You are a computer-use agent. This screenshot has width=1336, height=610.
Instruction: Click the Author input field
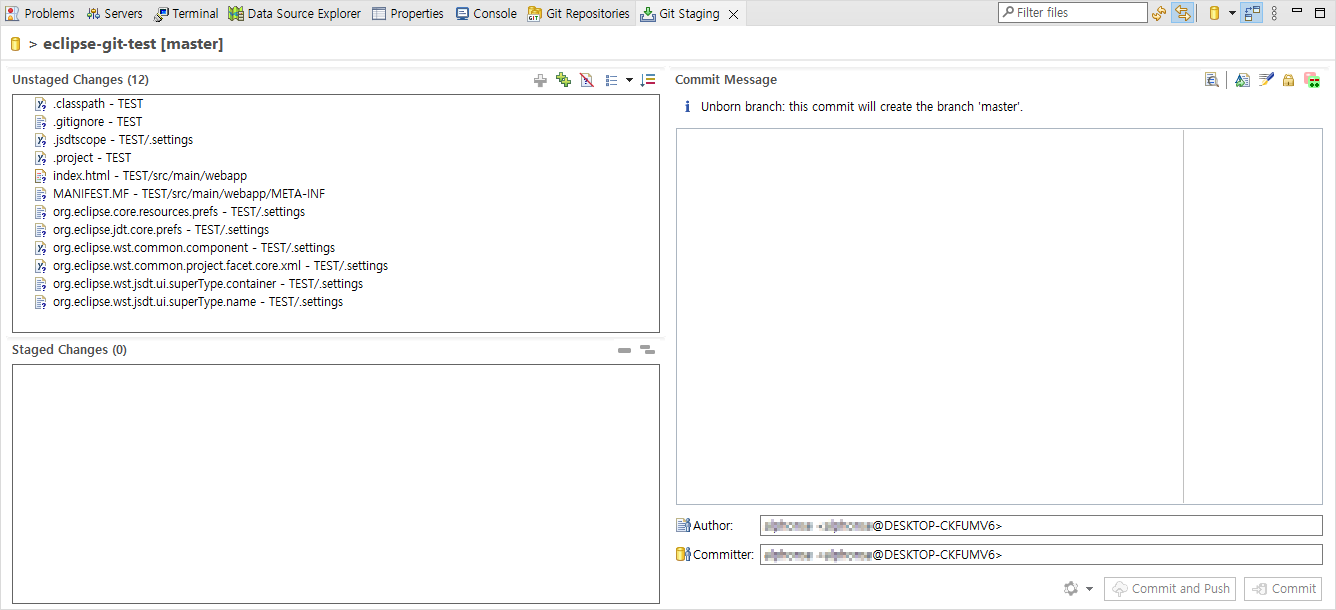pos(1040,526)
